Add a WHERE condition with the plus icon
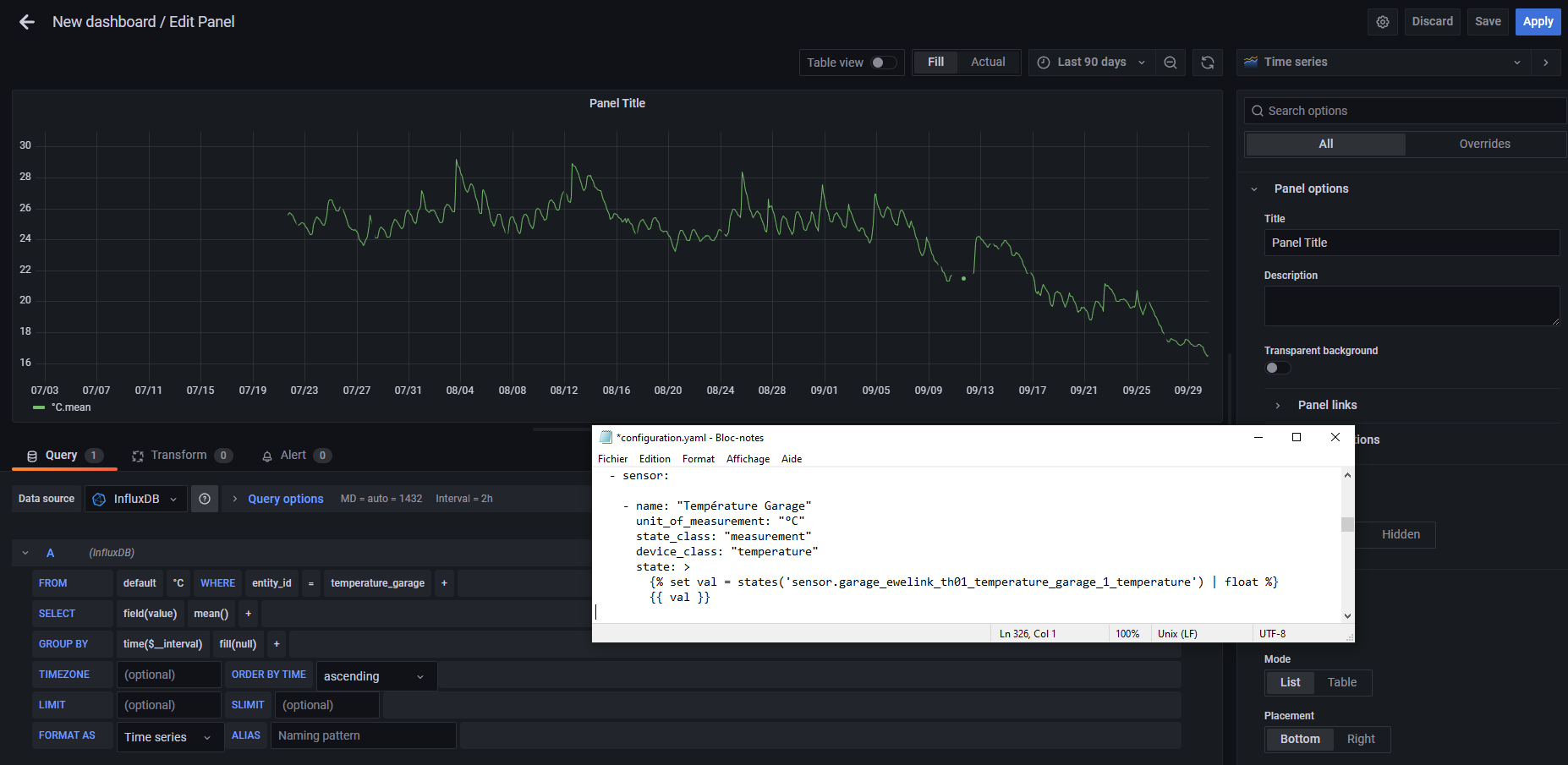This screenshot has height=765, width=1568. [x=444, y=583]
